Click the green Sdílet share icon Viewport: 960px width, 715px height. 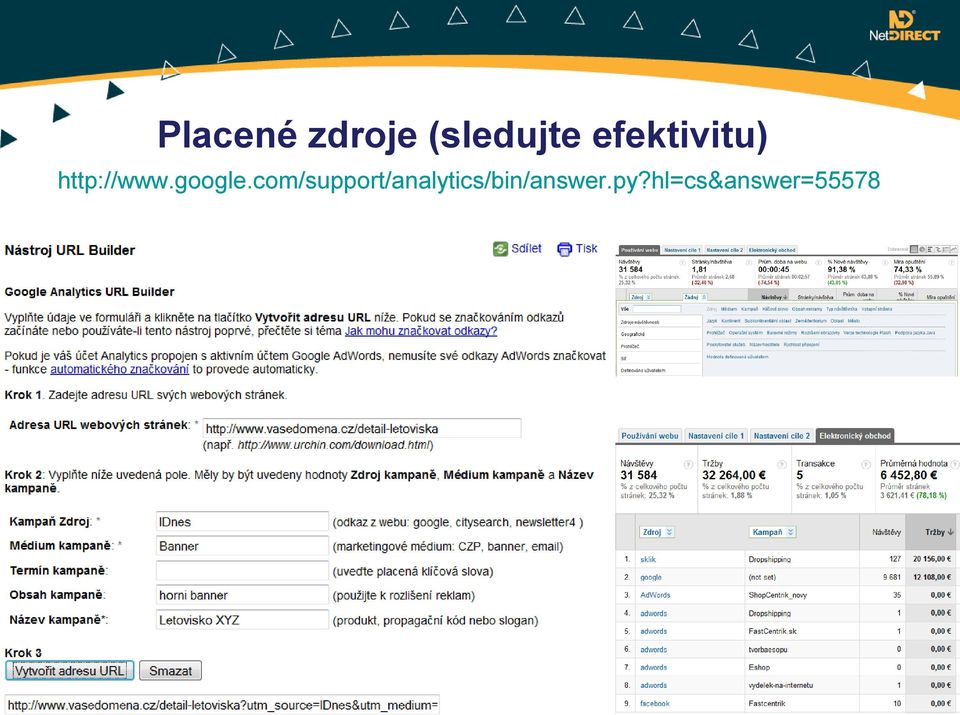[500, 249]
